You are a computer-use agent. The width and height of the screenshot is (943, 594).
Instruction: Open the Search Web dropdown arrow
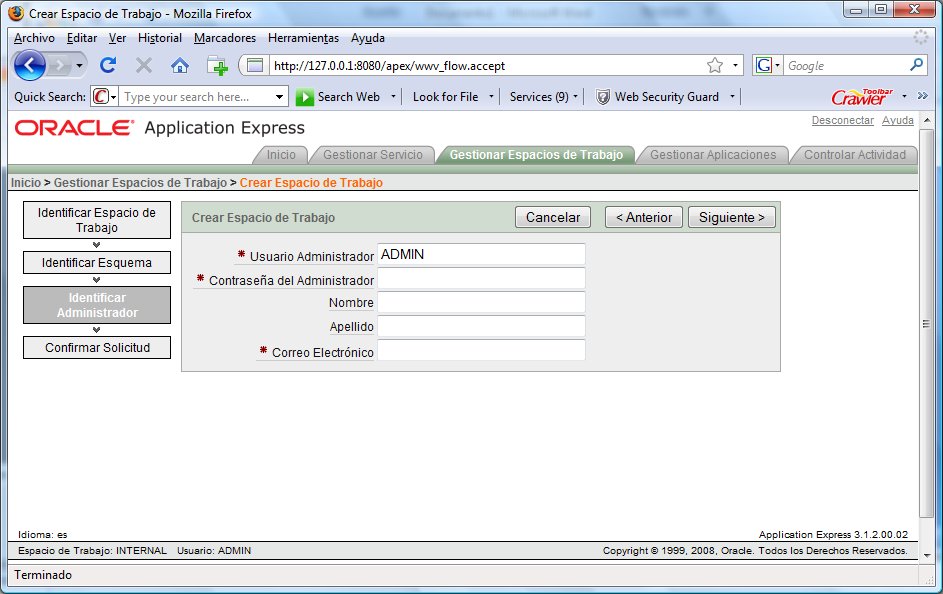coord(393,97)
